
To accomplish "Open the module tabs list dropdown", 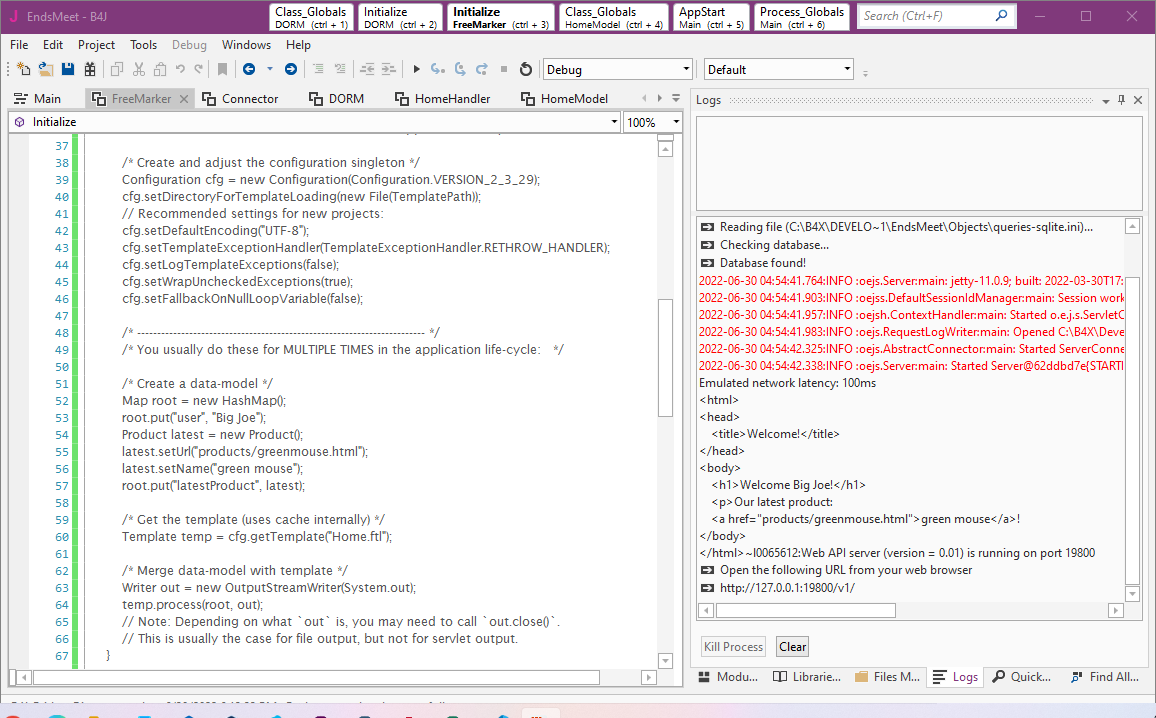I will (x=676, y=98).
